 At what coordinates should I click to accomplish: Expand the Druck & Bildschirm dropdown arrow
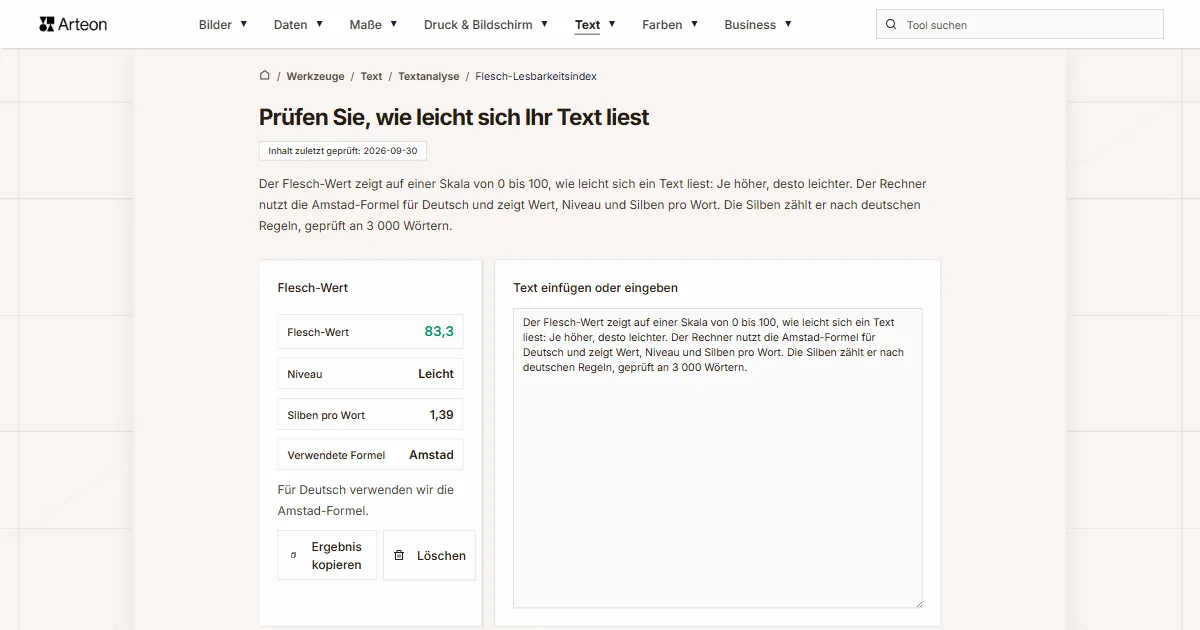[x=544, y=24]
